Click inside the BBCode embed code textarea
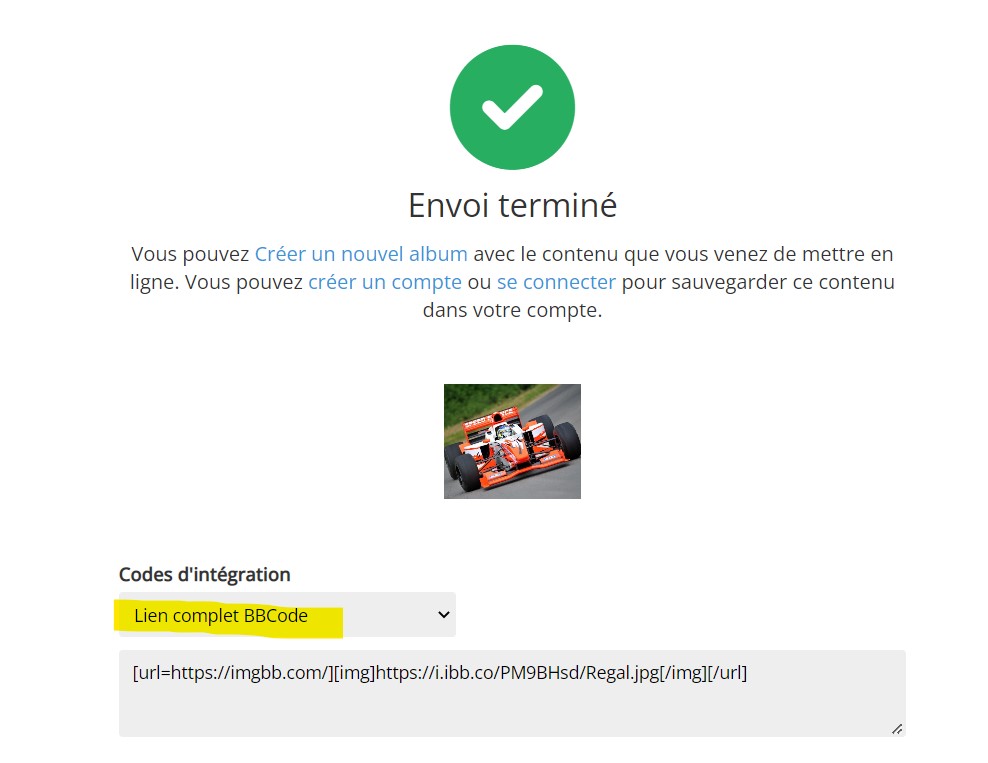The height and width of the screenshot is (763, 988). coord(512,693)
